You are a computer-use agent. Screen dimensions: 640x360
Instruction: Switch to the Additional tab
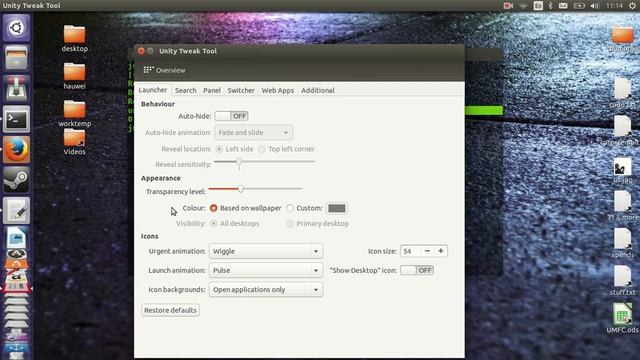pos(318,90)
